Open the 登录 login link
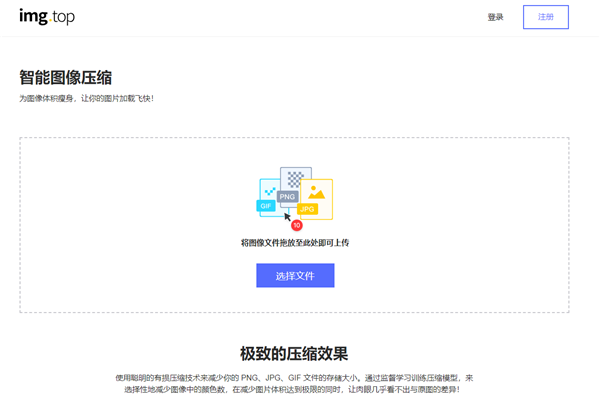The height and width of the screenshot is (414, 600). (495, 17)
